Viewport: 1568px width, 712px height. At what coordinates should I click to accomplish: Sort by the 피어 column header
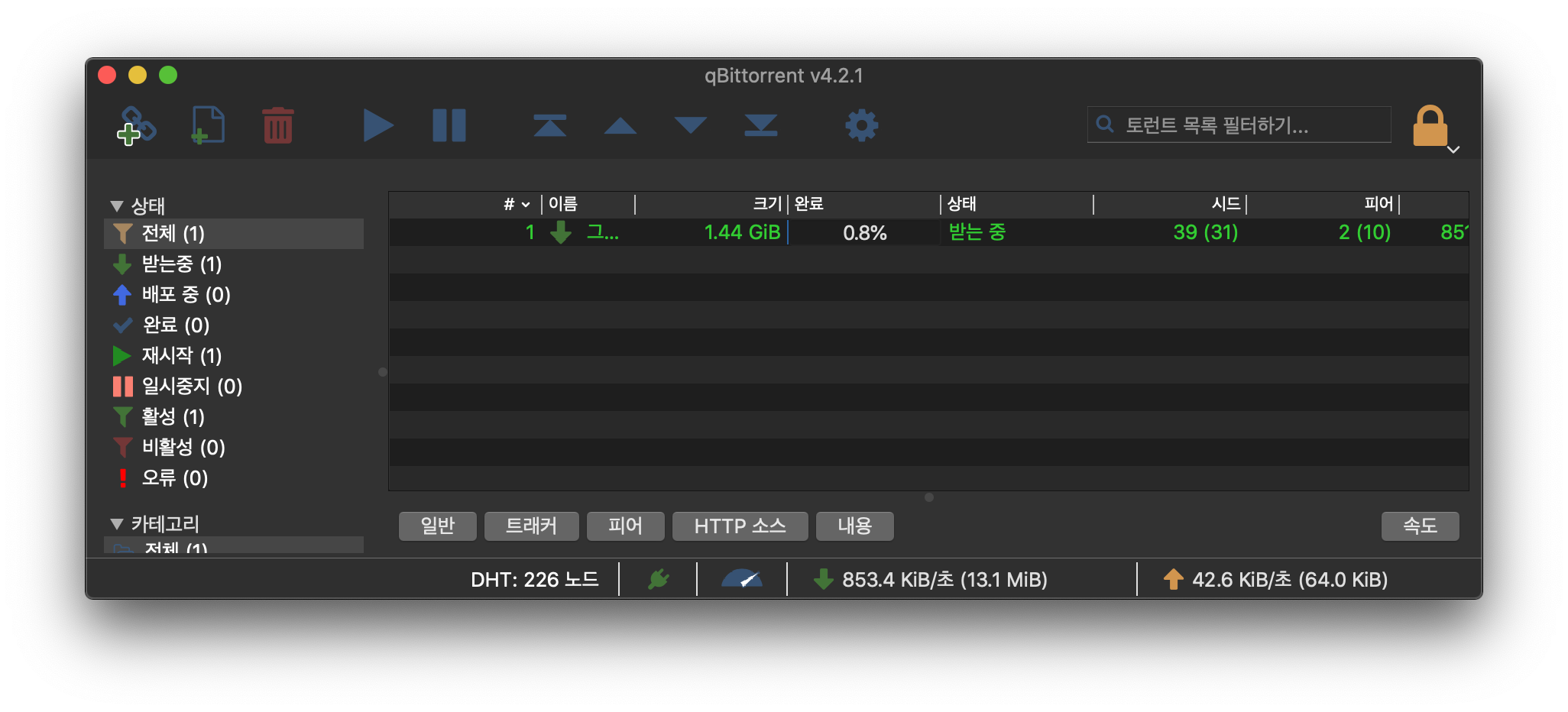1323,204
